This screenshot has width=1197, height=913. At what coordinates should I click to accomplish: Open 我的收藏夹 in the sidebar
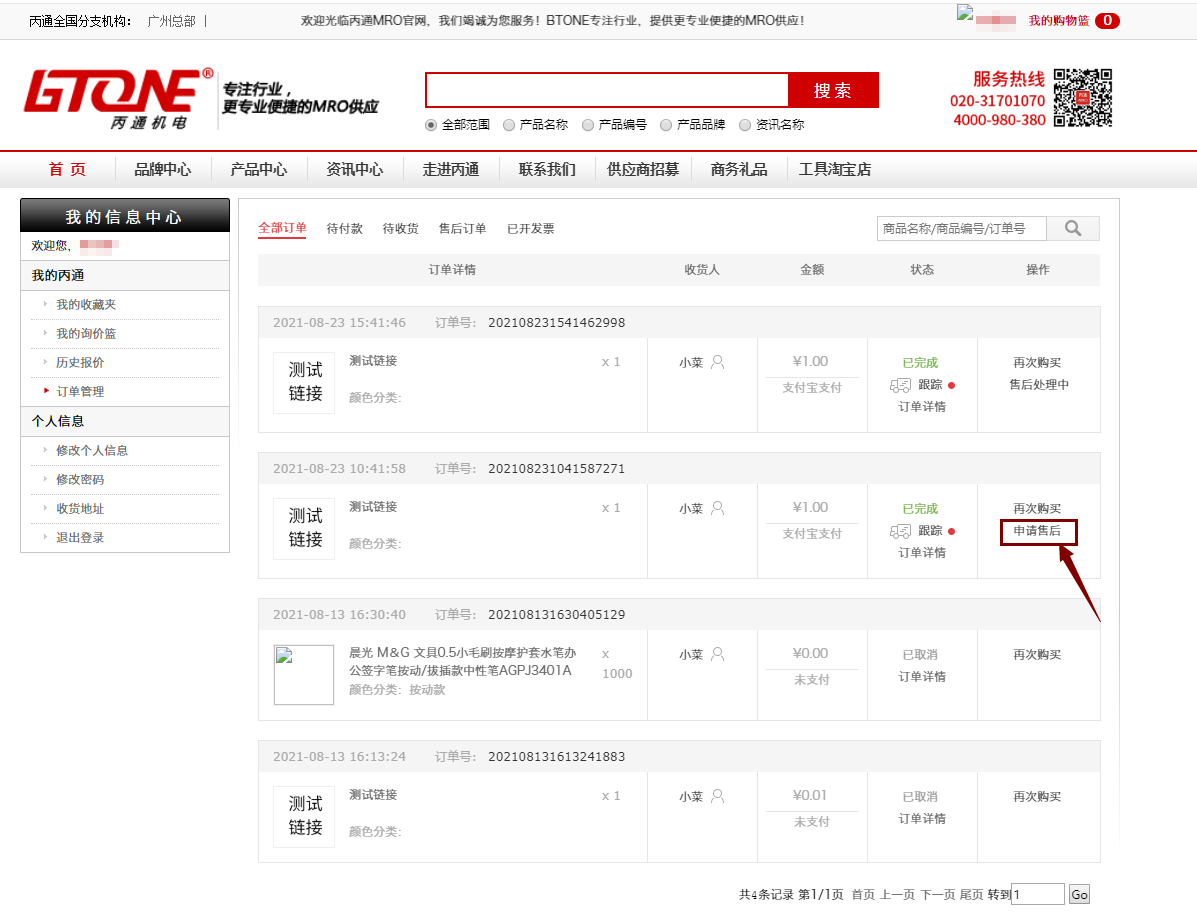point(86,305)
